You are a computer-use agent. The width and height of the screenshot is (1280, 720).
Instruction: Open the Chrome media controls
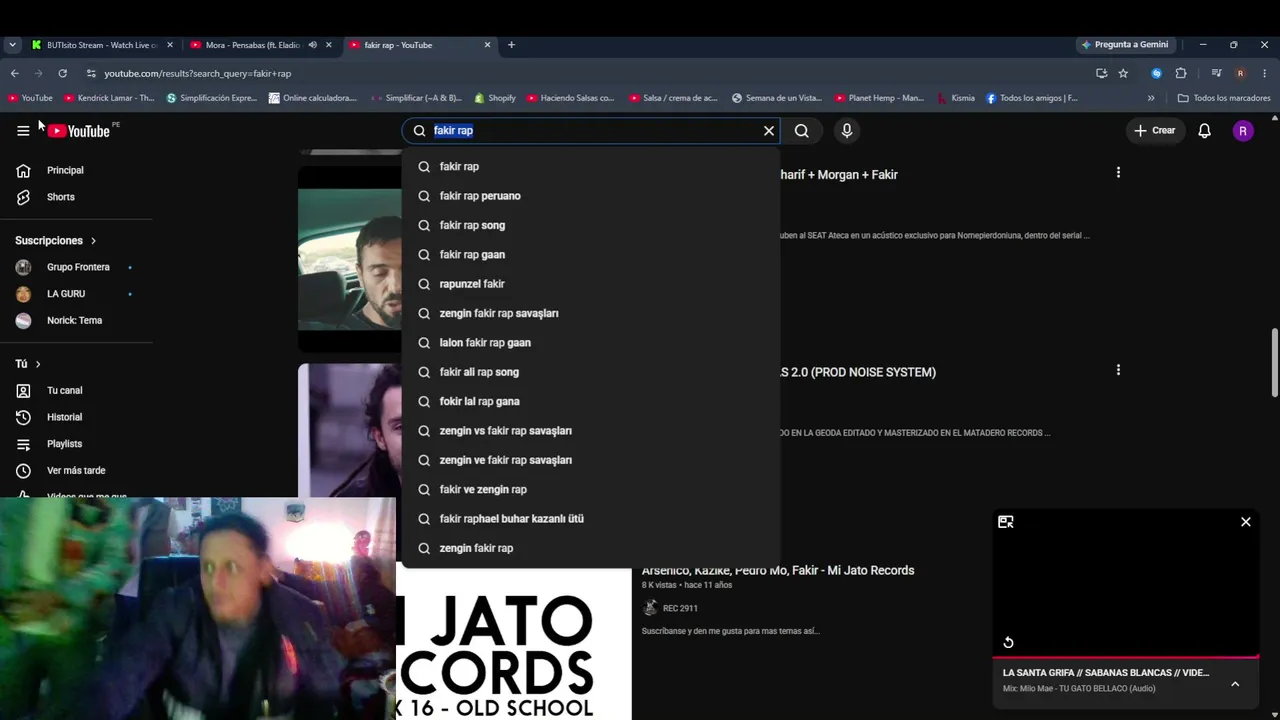coord(1216,73)
